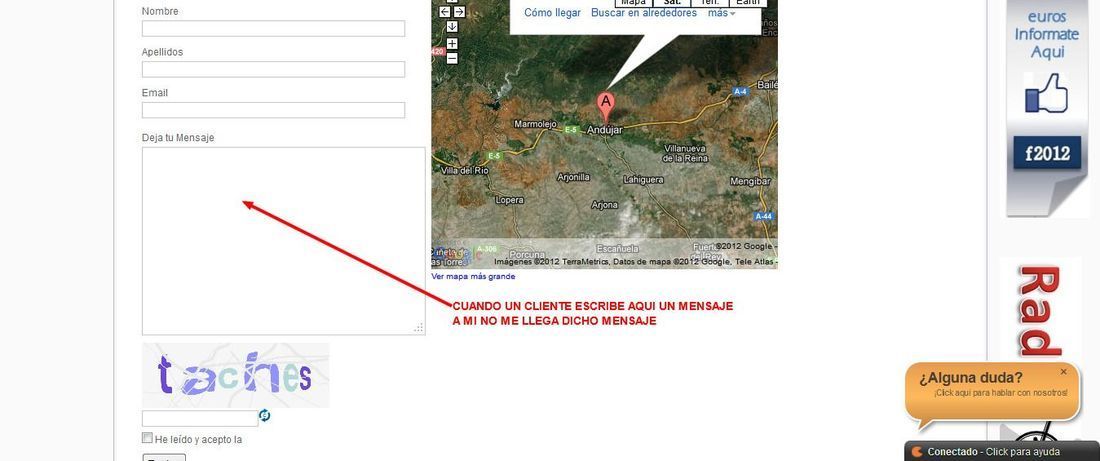Viewport: 1100px width, 461px height.
Task: Click inside Deja tu Mensaje textarea
Action: pyautogui.click(x=283, y=241)
